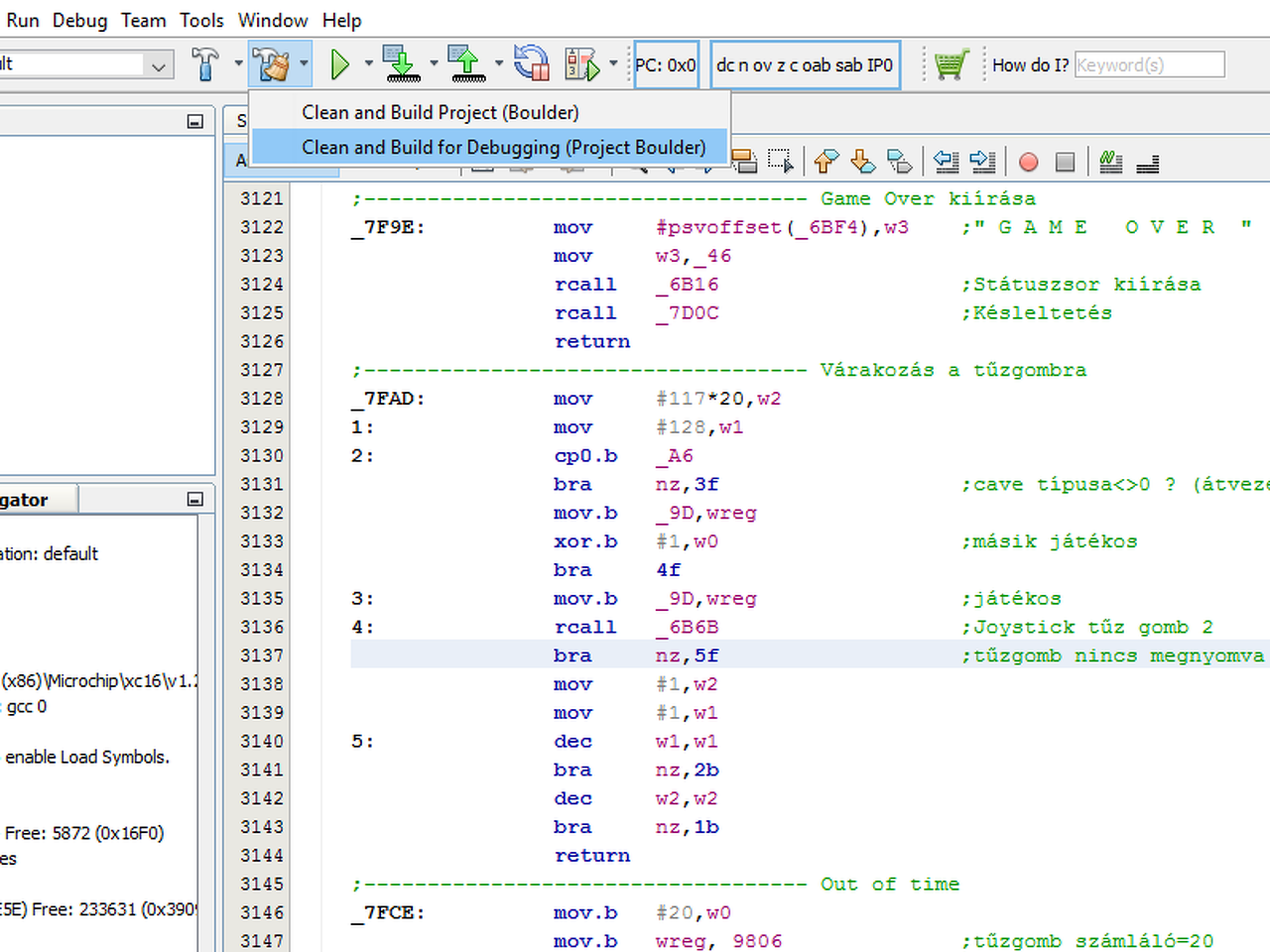Viewport: 1270px width, 952px height.
Task: Click the Shift Line Right icon
Action: tap(981, 162)
